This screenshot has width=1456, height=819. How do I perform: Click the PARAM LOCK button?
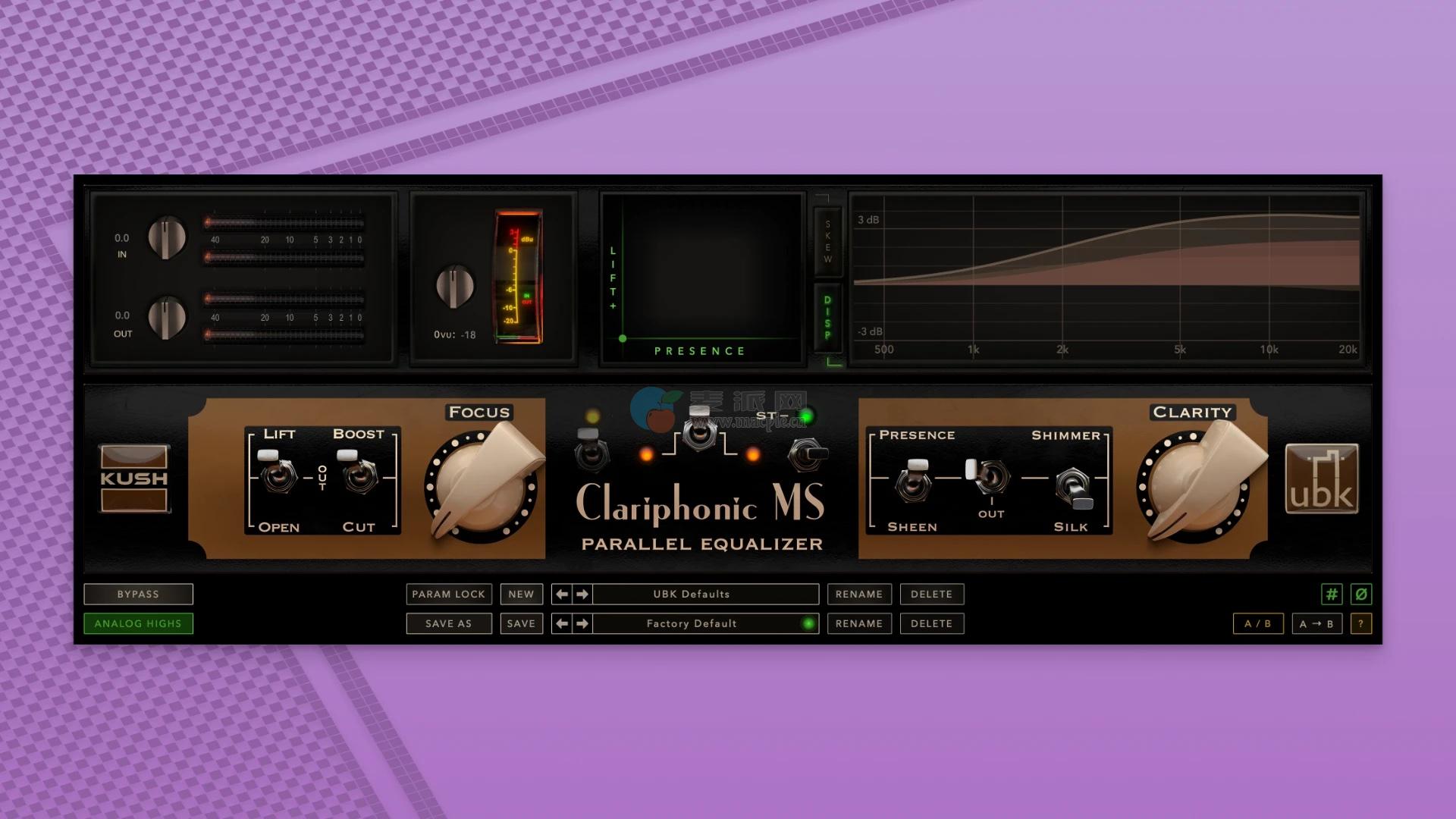(448, 595)
